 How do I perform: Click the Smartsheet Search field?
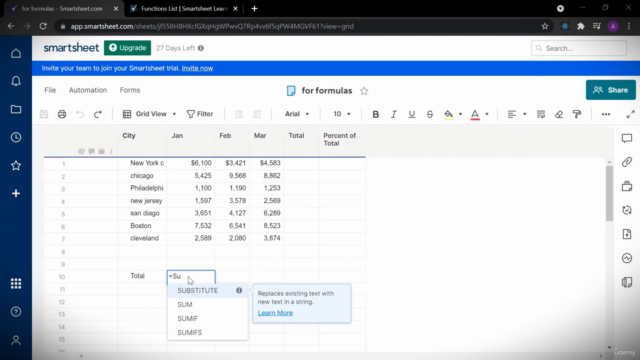pyautogui.click(x=579, y=48)
